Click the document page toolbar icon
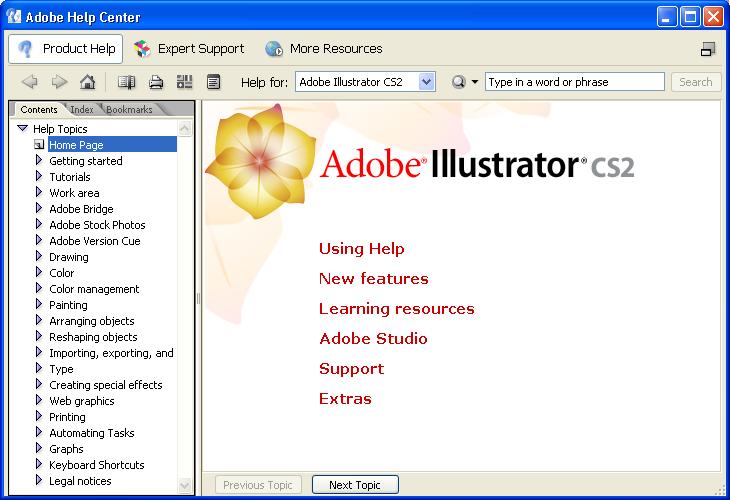The height and width of the screenshot is (500, 730). pos(214,82)
